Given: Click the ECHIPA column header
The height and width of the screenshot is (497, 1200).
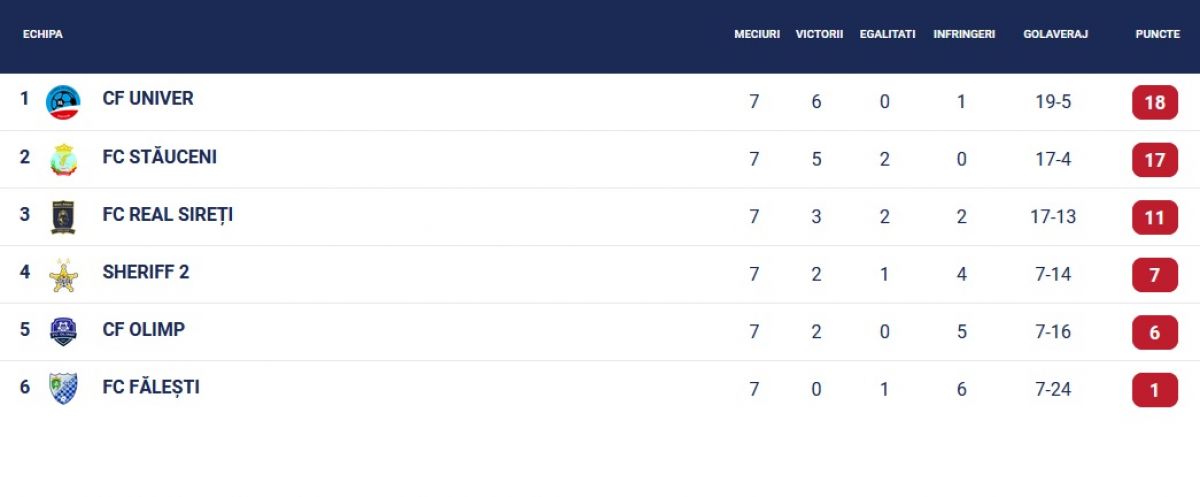Looking at the screenshot, I should tap(43, 34).
